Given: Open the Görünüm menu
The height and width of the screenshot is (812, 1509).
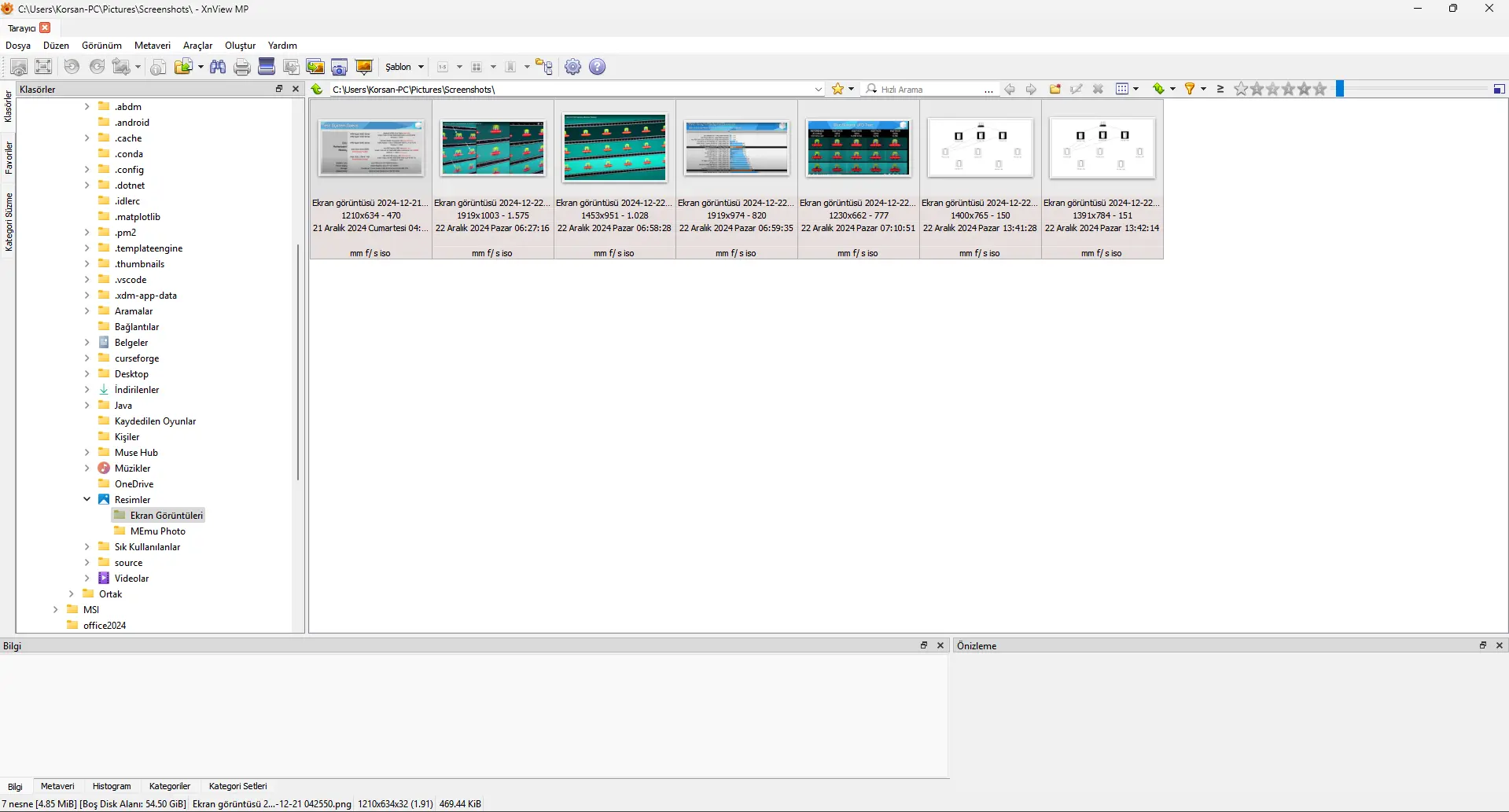Looking at the screenshot, I should [101, 46].
